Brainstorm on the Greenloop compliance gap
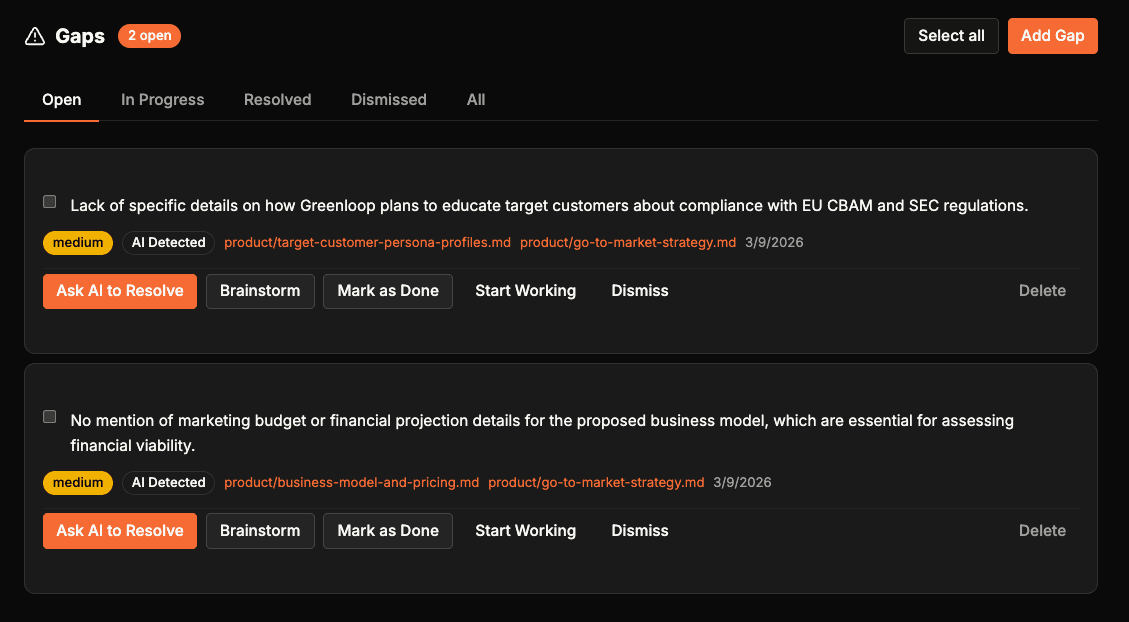This screenshot has width=1129, height=622. pos(260,291)
